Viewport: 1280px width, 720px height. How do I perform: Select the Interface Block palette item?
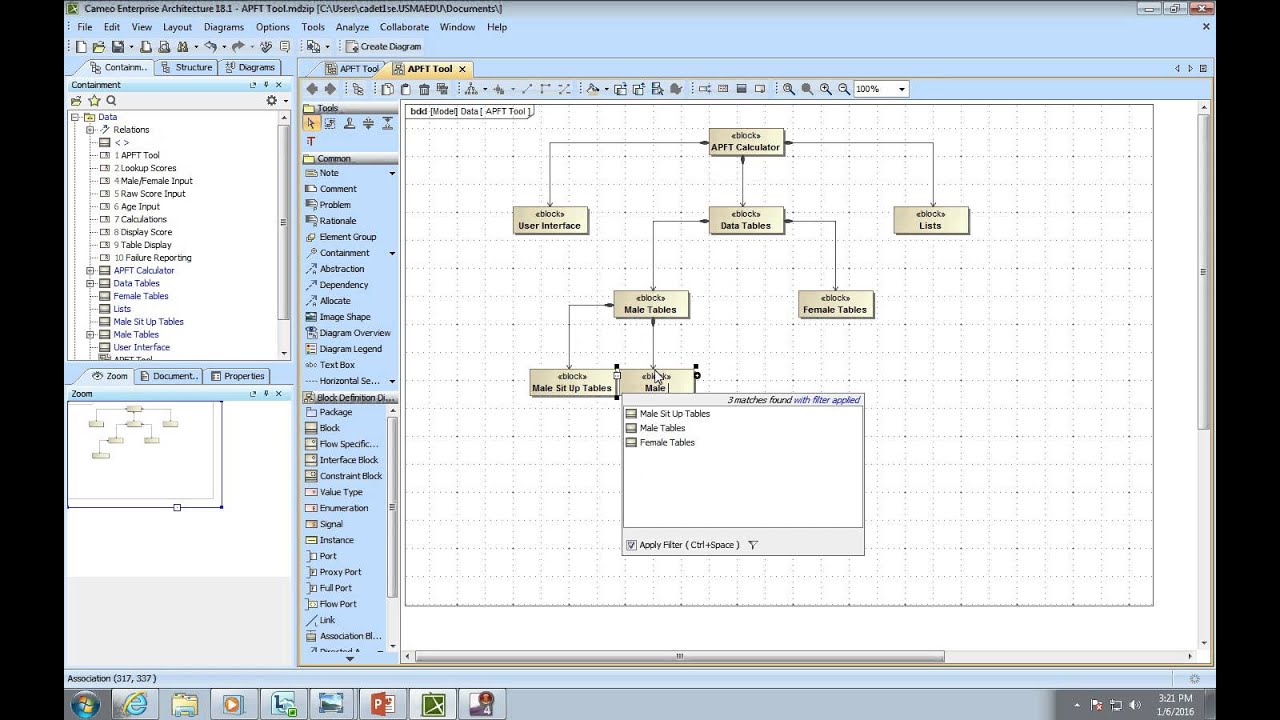tap(350, 460)
